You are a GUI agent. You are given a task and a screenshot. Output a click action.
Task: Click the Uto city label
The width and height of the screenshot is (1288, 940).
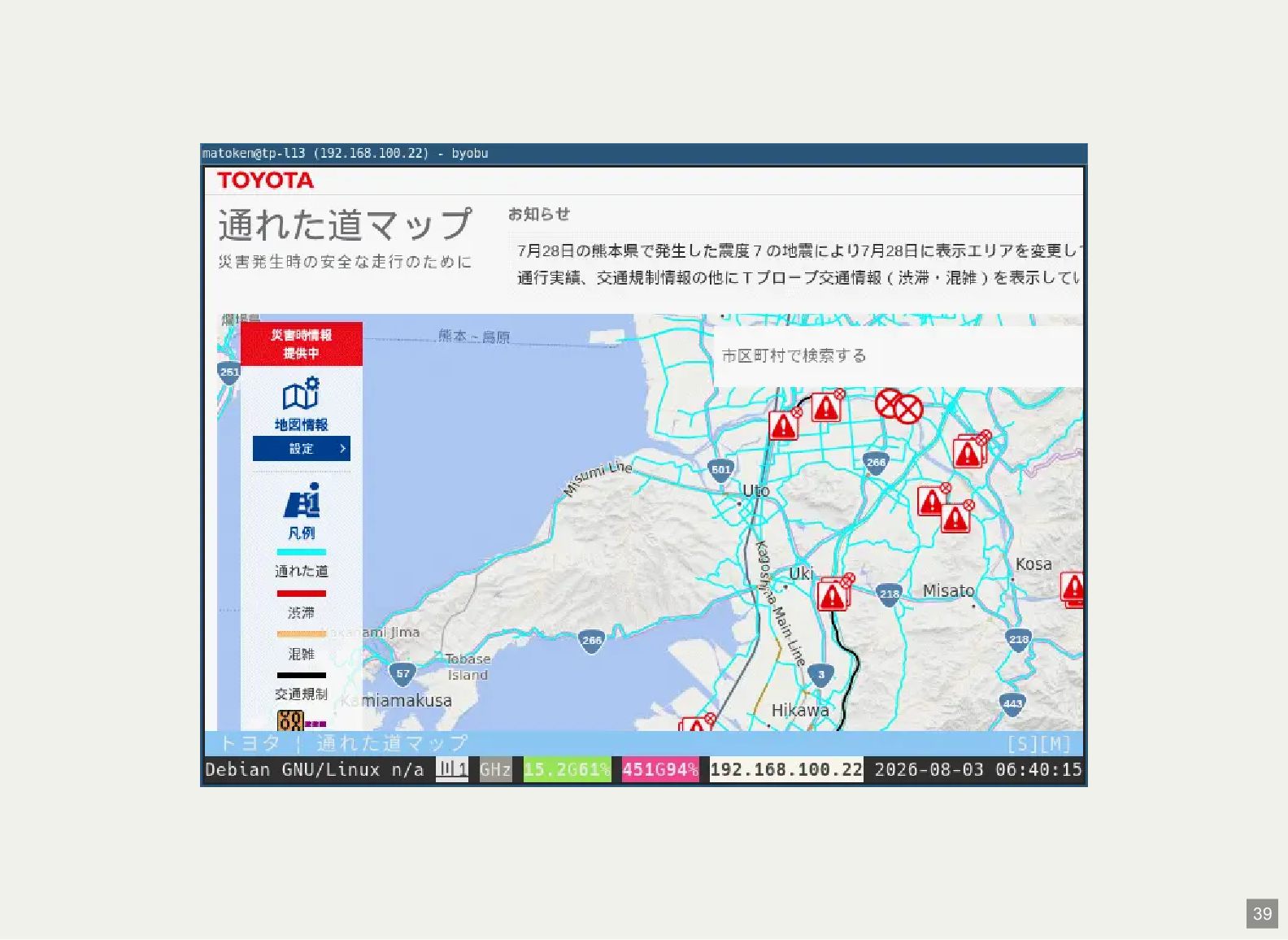coord(756,491)
